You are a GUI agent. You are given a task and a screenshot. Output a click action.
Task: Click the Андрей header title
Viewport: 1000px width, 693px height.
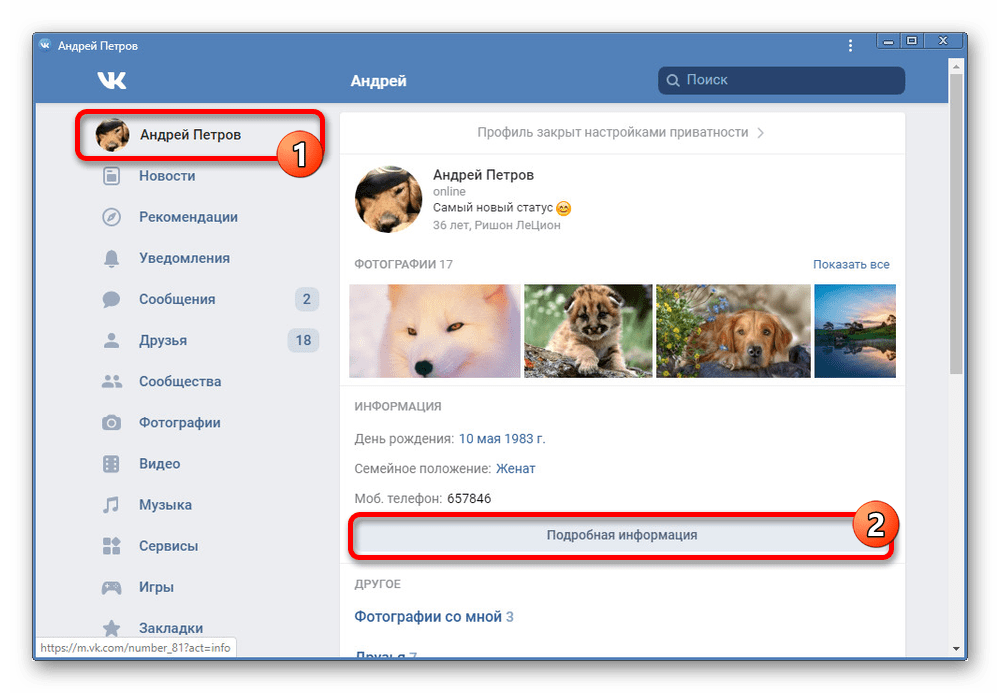click(378, 81)
